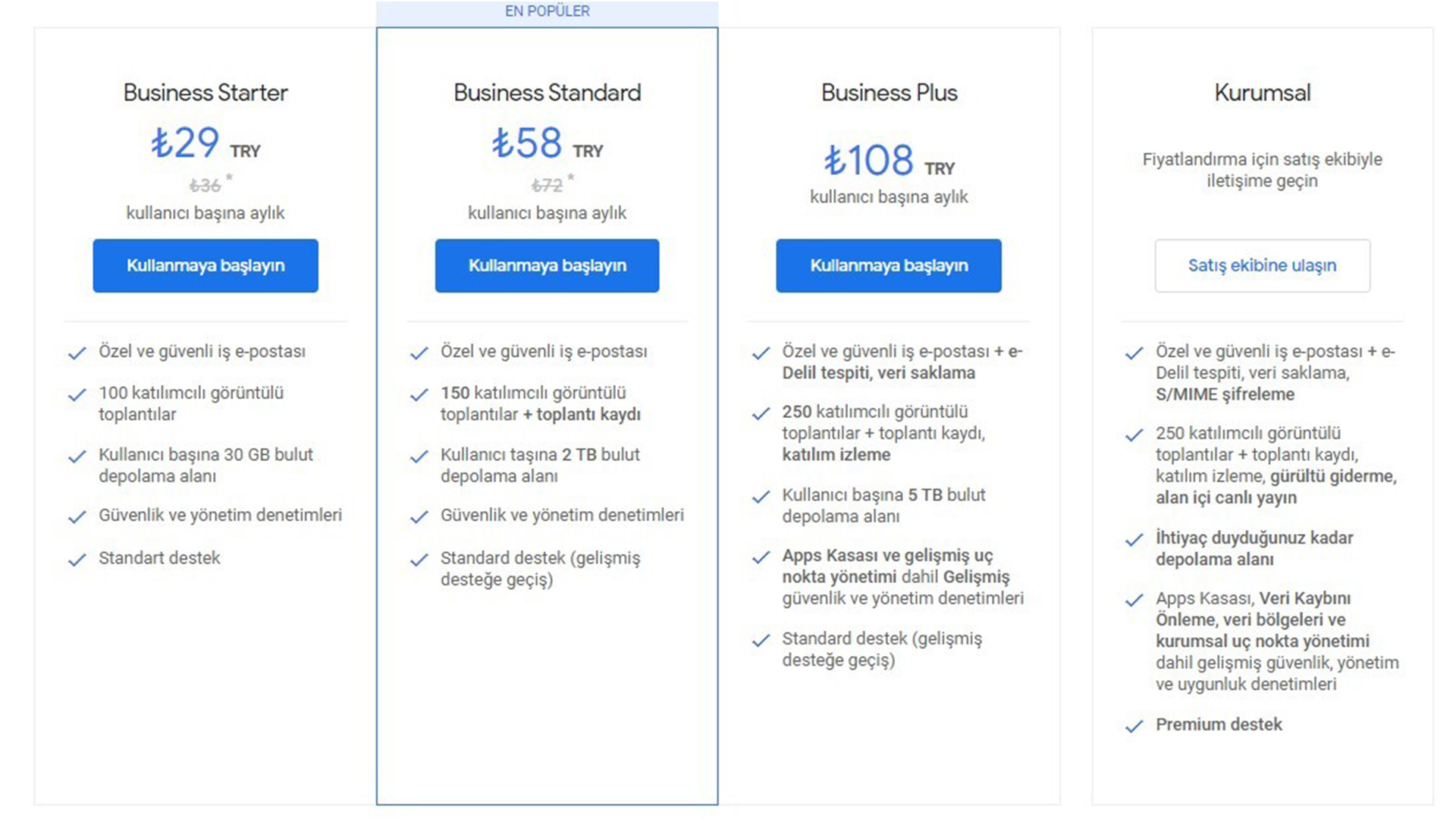
Task: Click checkmark next to 'İhtiyaç duyduğunuz kadar depolama'
Action: (x=1134, y=540)
